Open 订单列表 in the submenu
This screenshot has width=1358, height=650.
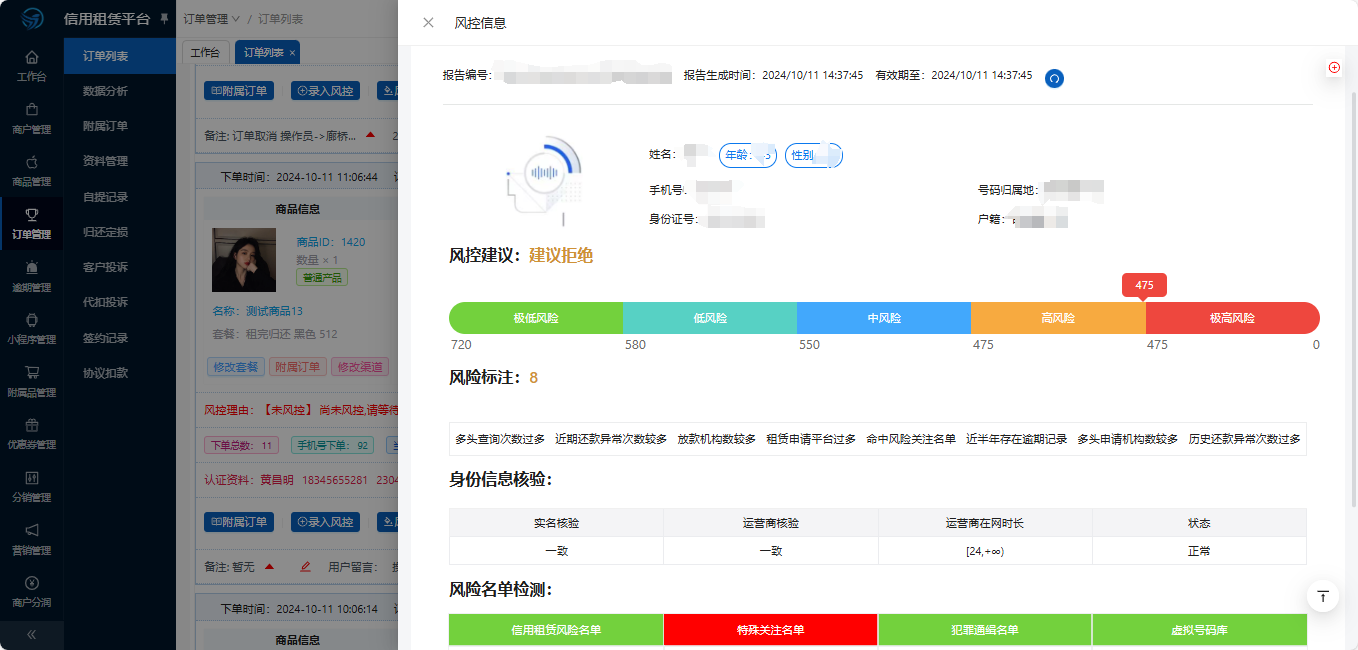[120, 56]
